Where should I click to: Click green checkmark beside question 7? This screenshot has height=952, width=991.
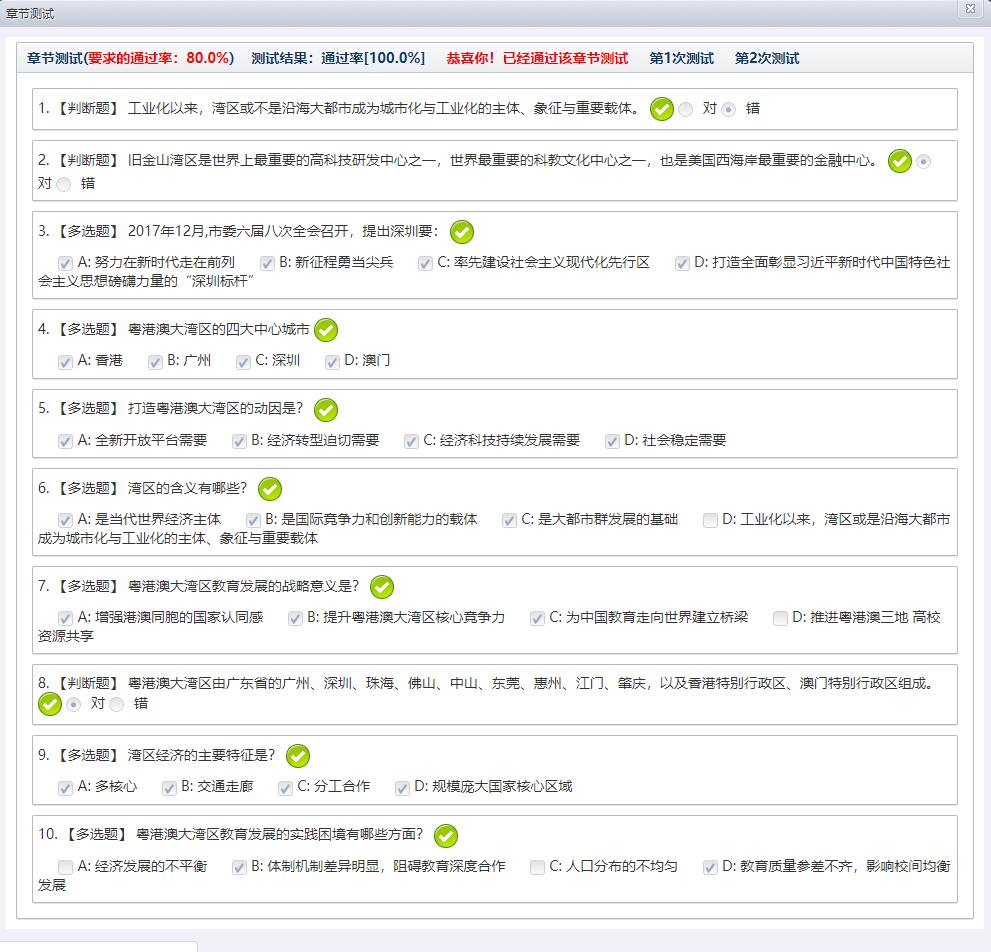click(x=382, y=587)
